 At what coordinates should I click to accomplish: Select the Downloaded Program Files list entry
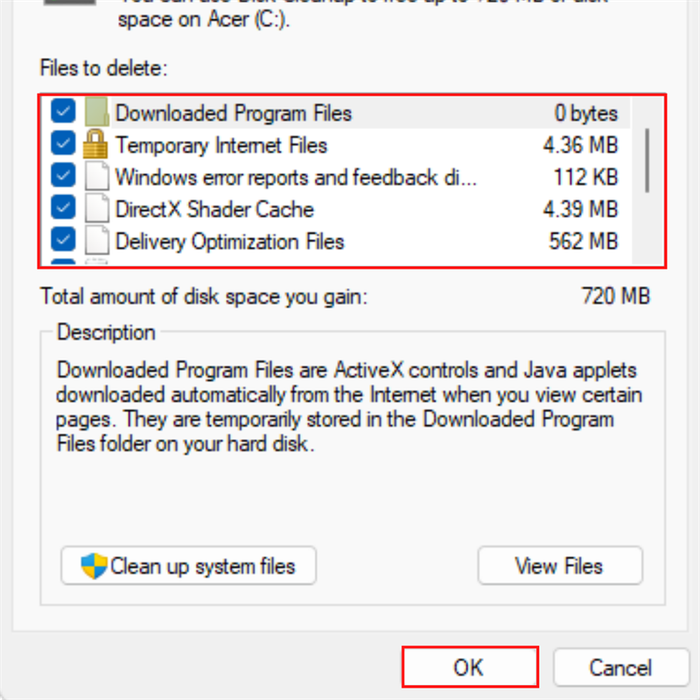pos(233,113)
